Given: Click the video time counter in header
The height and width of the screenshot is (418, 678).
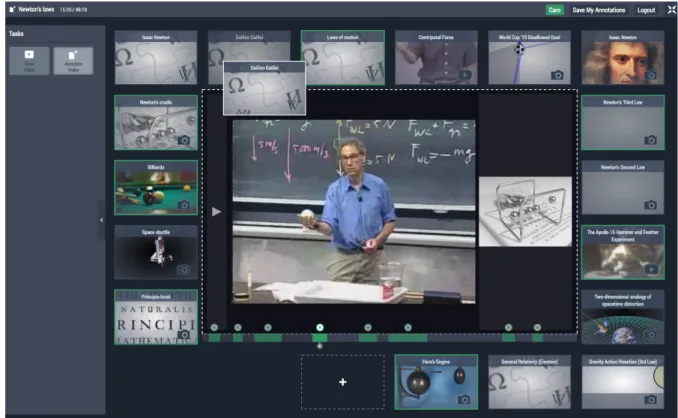Looking at the screenshot, I should [x=73, y=10].
